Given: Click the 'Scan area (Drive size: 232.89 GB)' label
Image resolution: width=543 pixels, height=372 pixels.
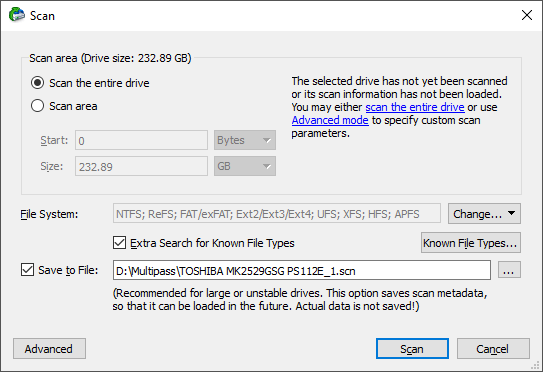Looking at the screenshot, I should pos(110,58).
